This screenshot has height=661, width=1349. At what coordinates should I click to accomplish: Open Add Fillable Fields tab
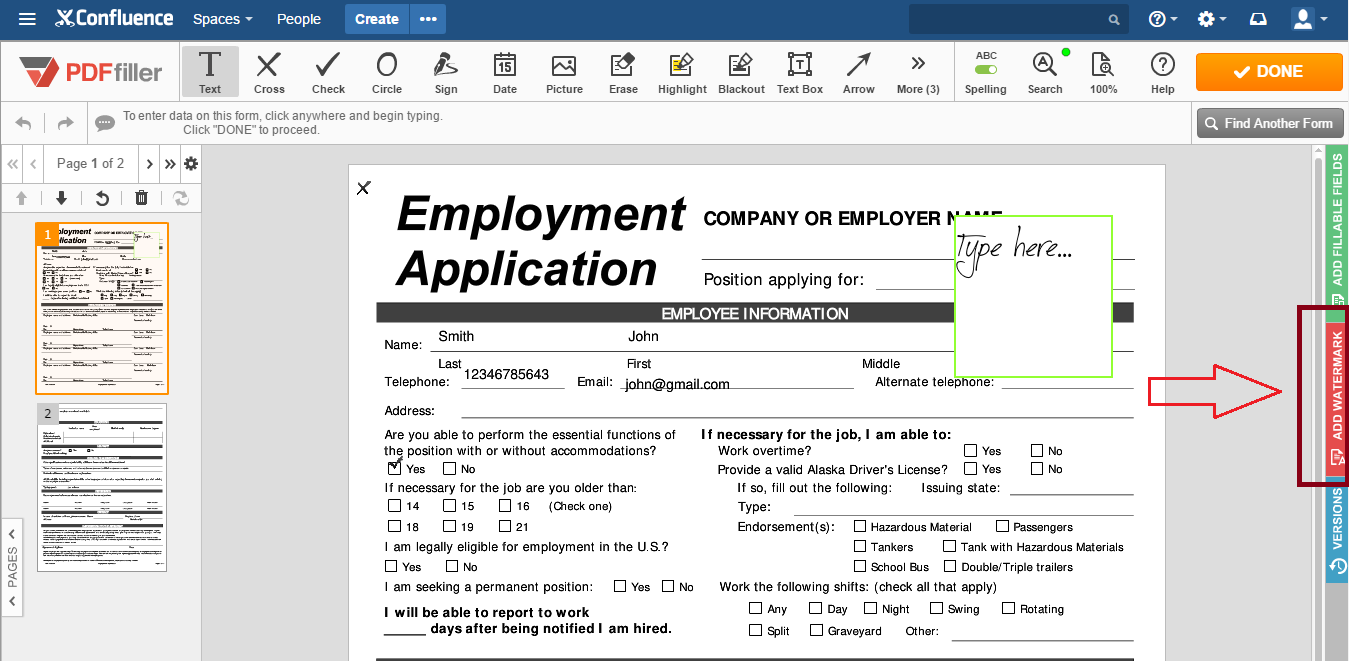[1337, 232]
